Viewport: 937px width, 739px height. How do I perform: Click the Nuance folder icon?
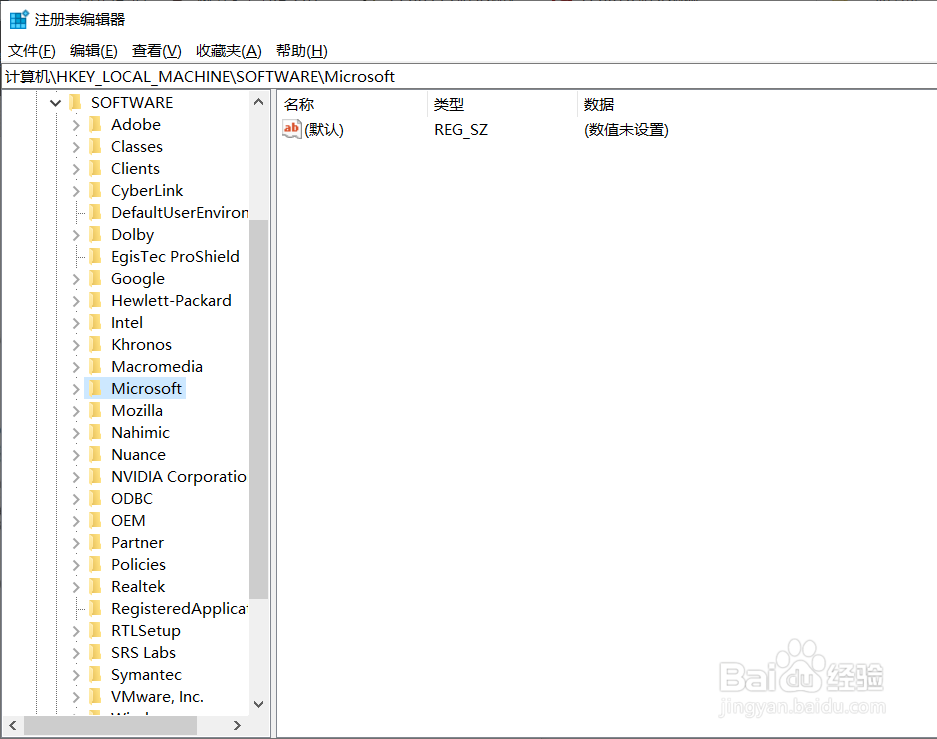click(95, 455)
